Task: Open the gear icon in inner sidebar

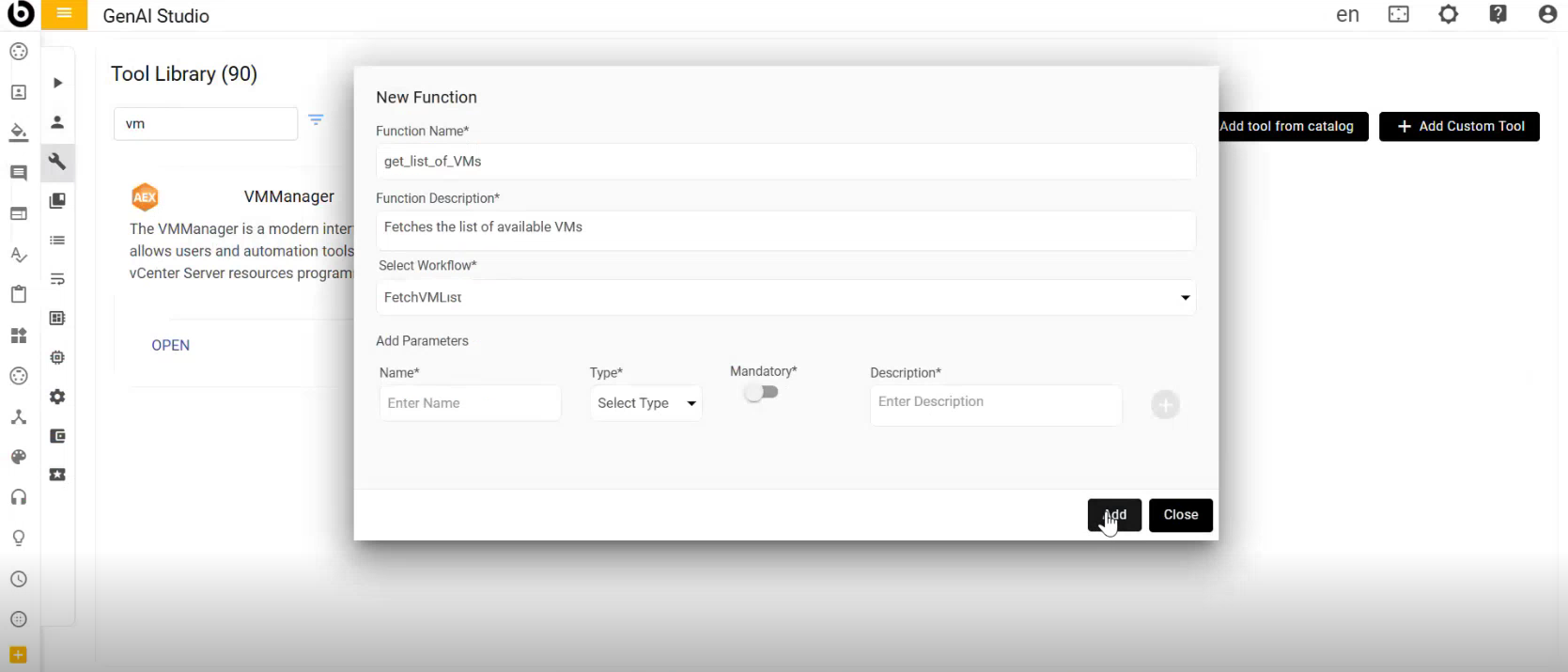Action: tap(57, 397)
